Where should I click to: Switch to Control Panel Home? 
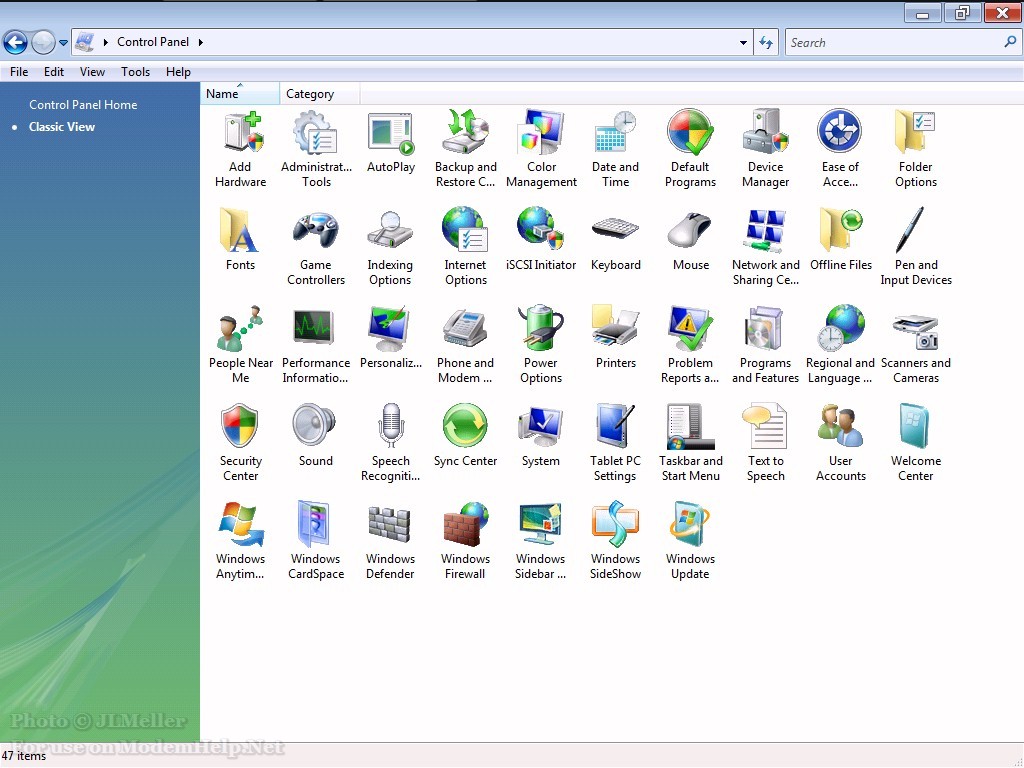tap(83, 104)
